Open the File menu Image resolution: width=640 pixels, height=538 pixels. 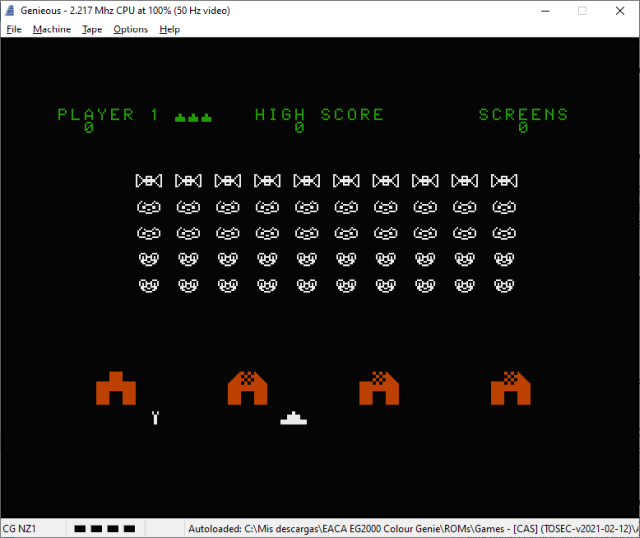pos(14,29)
